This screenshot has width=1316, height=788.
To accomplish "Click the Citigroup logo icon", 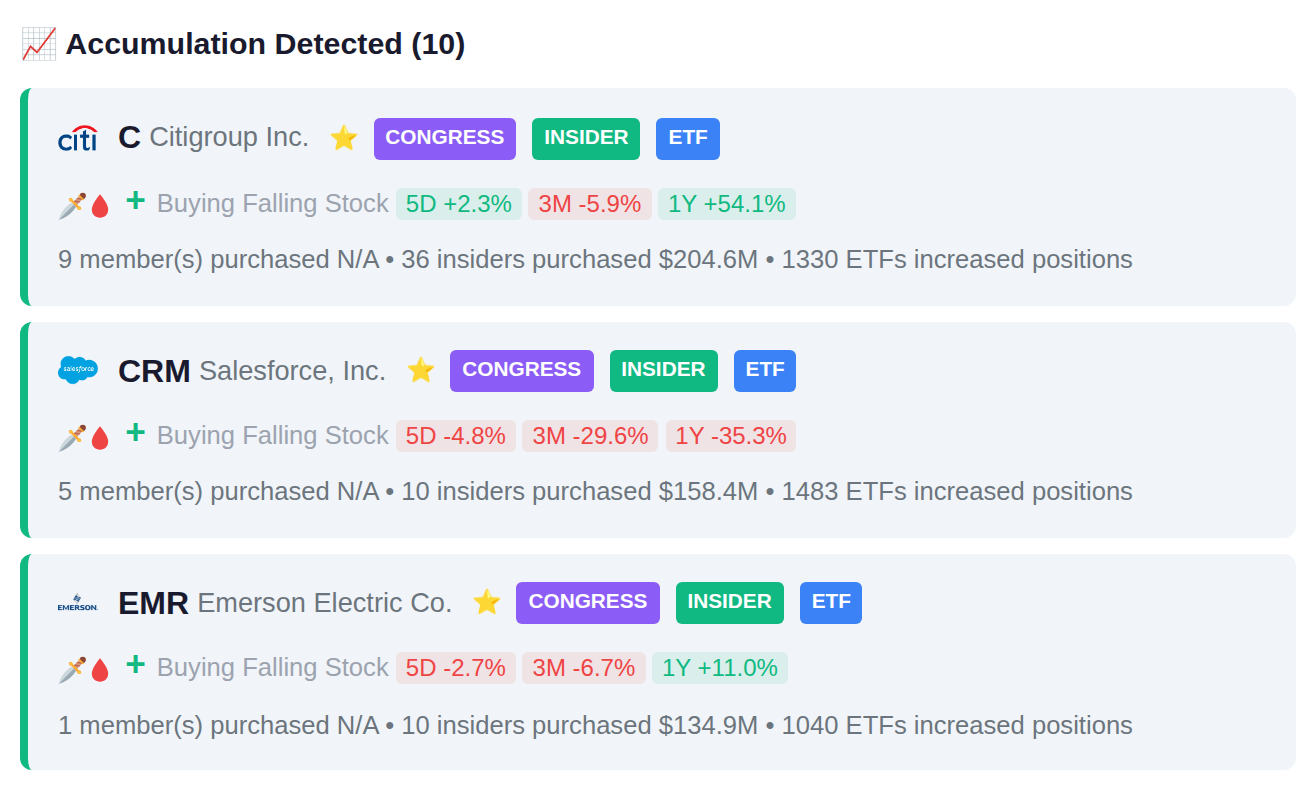I will 78,139.
